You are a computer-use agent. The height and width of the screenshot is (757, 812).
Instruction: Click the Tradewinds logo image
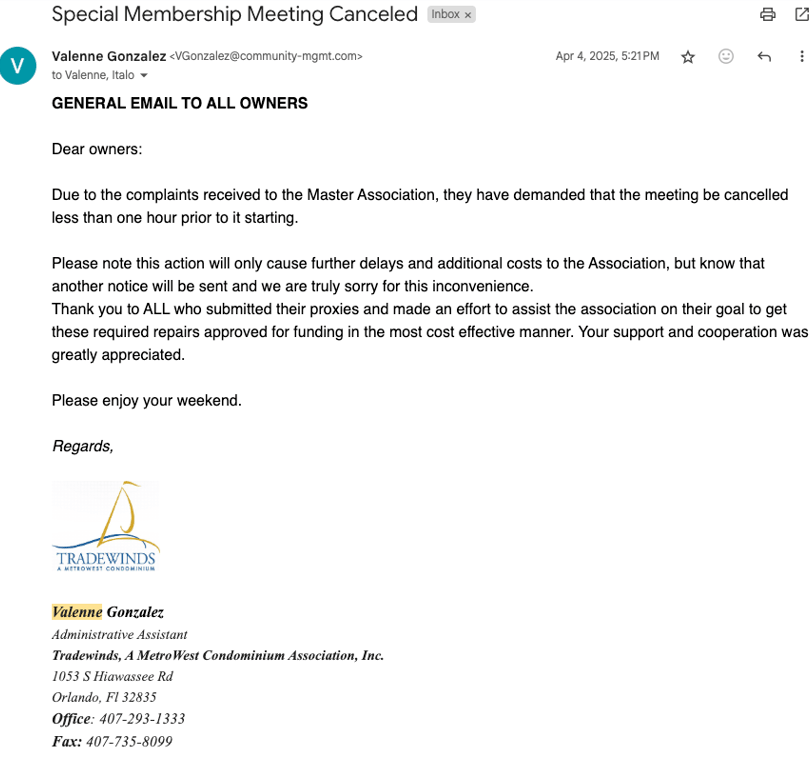(x=106, y=526)
